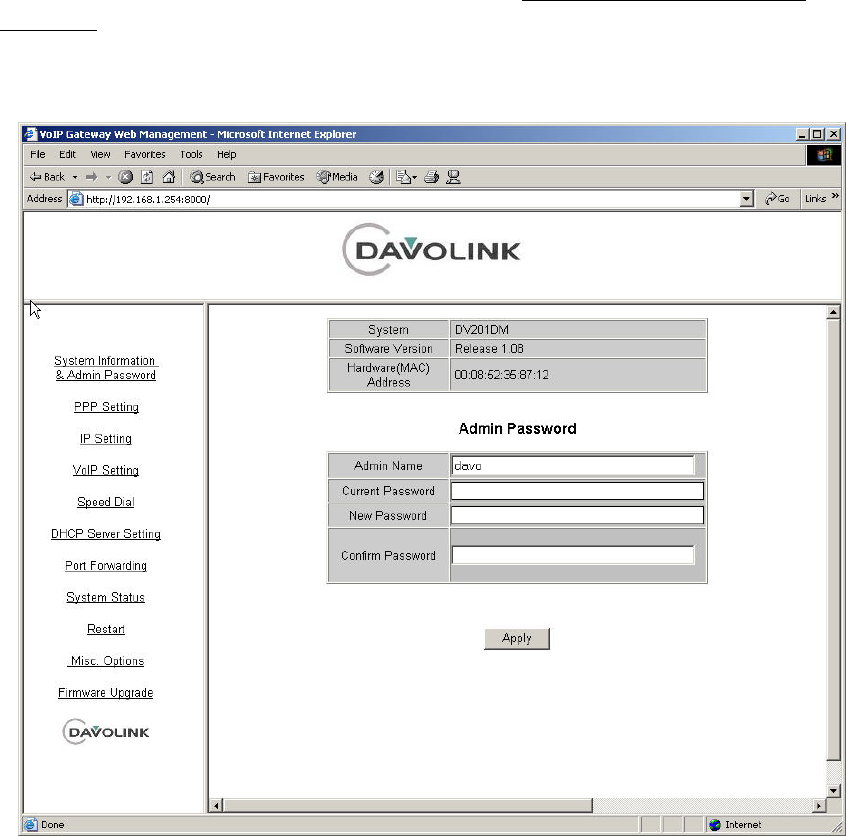Click the Restart link
The width and height of the screenshot is (846, 836).
[x=106, y=629]
